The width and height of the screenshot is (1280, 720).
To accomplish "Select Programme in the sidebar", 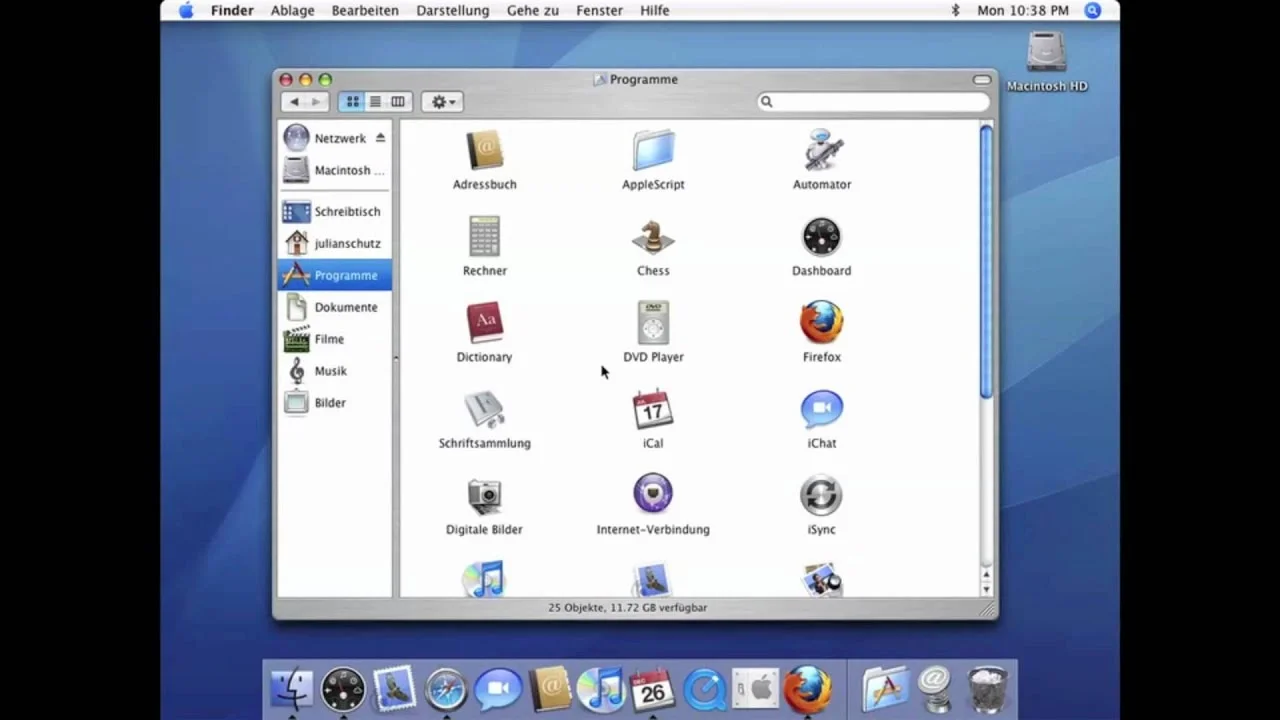I will pos(334,275).
